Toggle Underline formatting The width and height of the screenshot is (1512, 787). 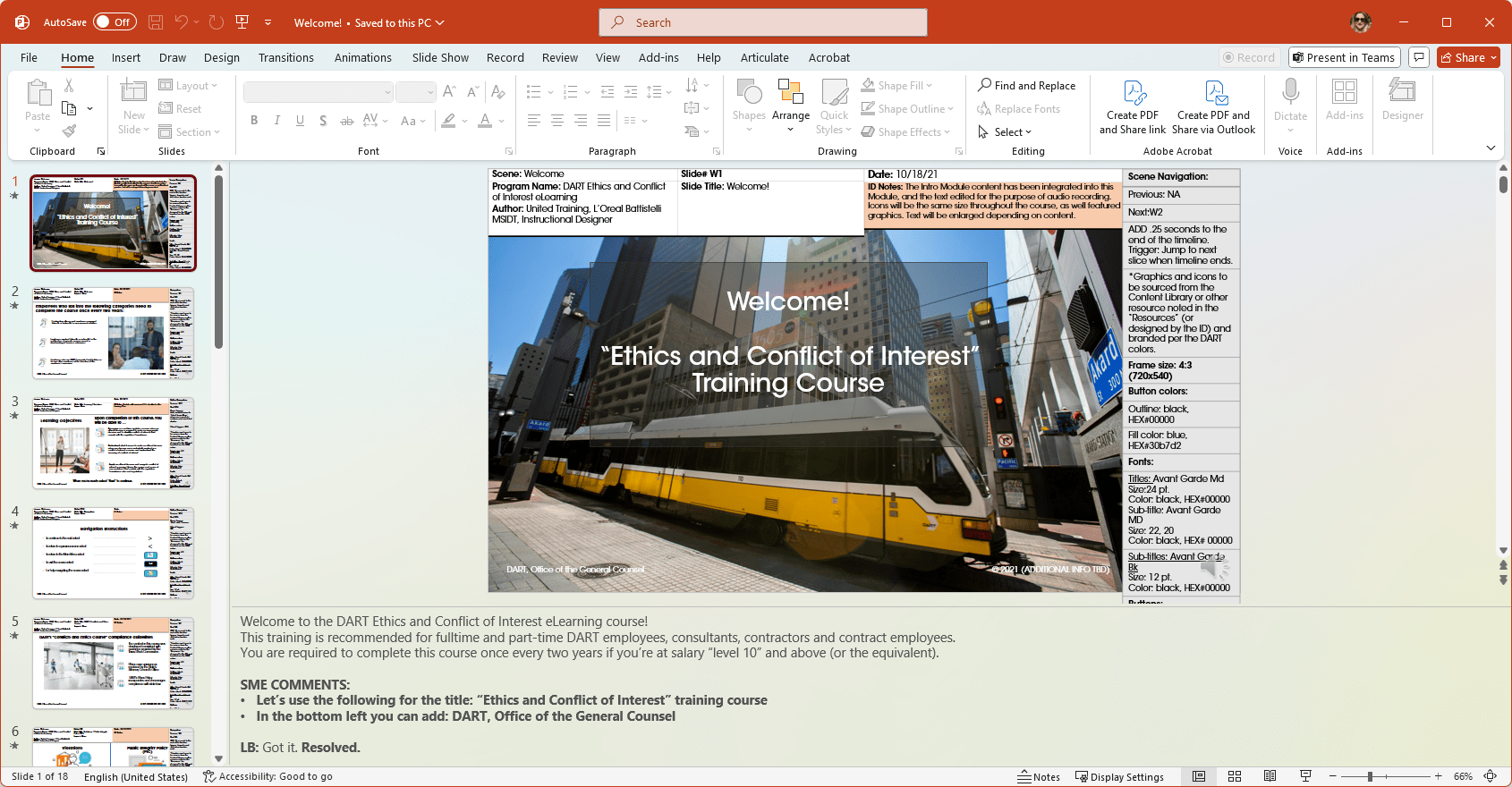click(x=300, y=121)
